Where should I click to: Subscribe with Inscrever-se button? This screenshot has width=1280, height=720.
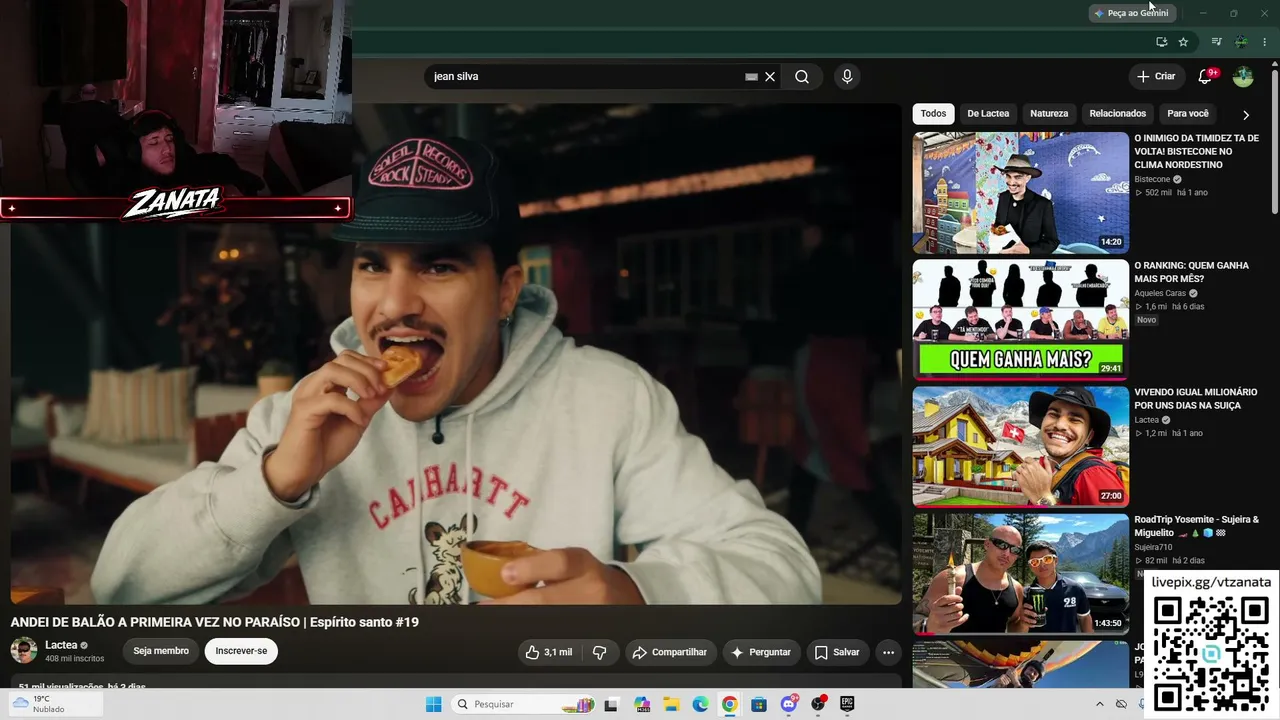point(241,651)
